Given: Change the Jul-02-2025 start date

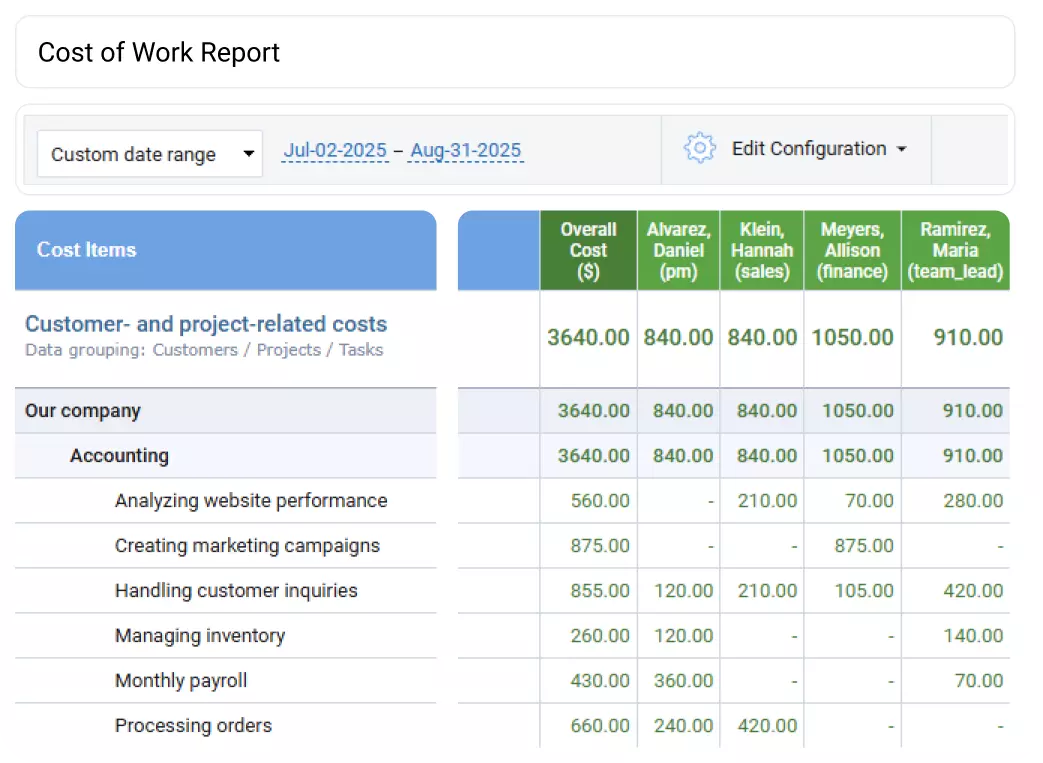Looking at the screenshot, I should coord(335,150).
